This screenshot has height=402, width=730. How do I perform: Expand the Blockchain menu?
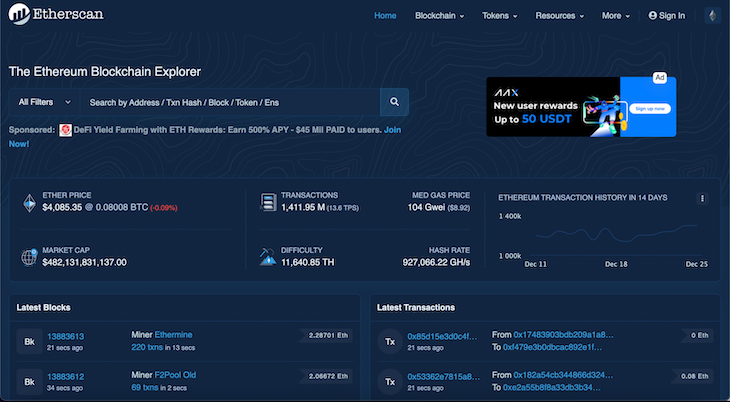[x=439, y=16]
